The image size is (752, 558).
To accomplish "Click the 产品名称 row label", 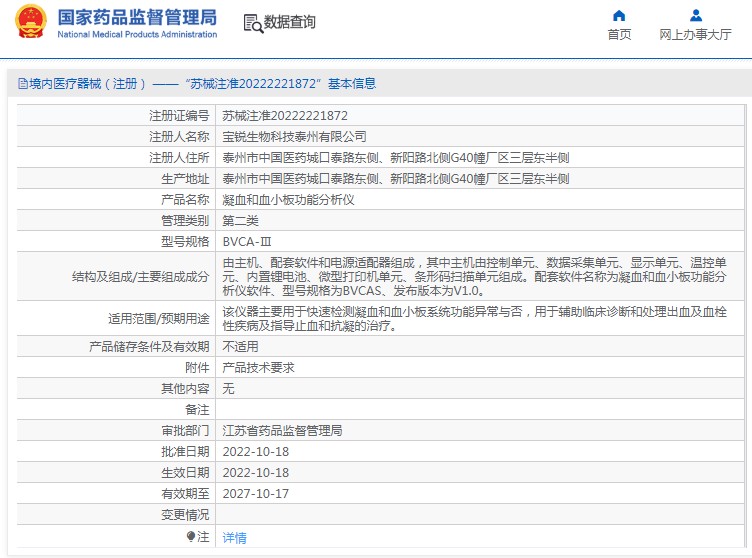I will [x=185, y=200].
